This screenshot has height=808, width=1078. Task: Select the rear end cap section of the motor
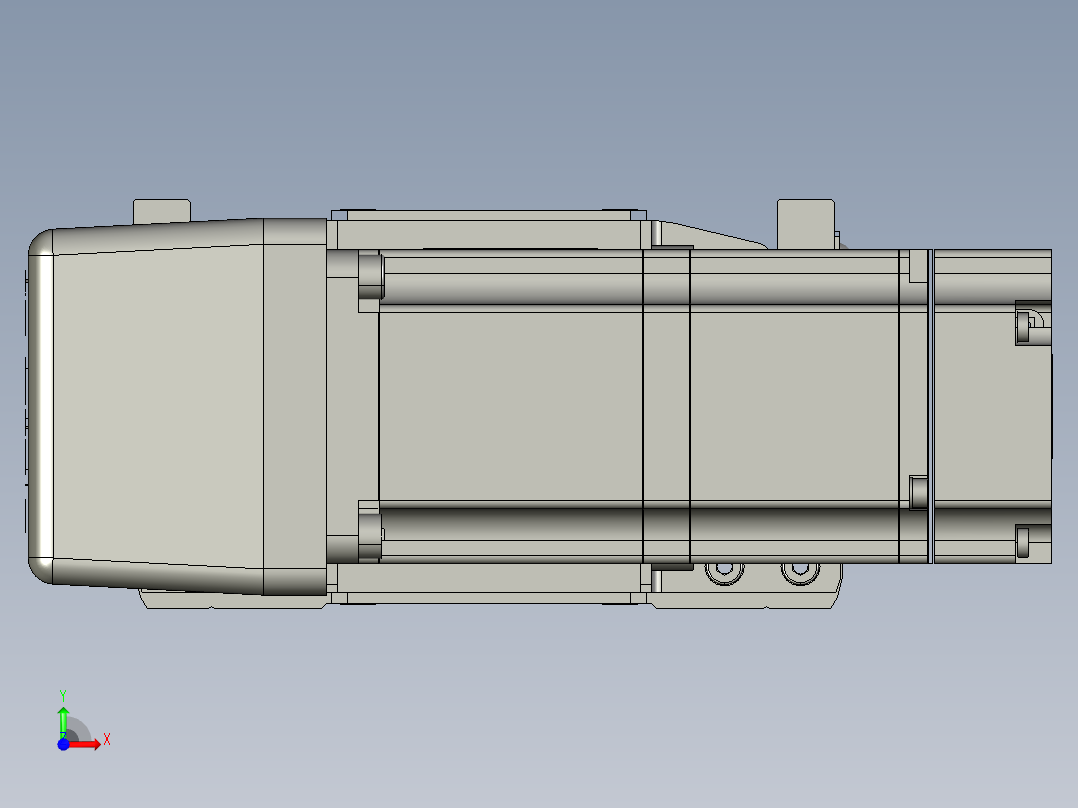pos(992,406)
